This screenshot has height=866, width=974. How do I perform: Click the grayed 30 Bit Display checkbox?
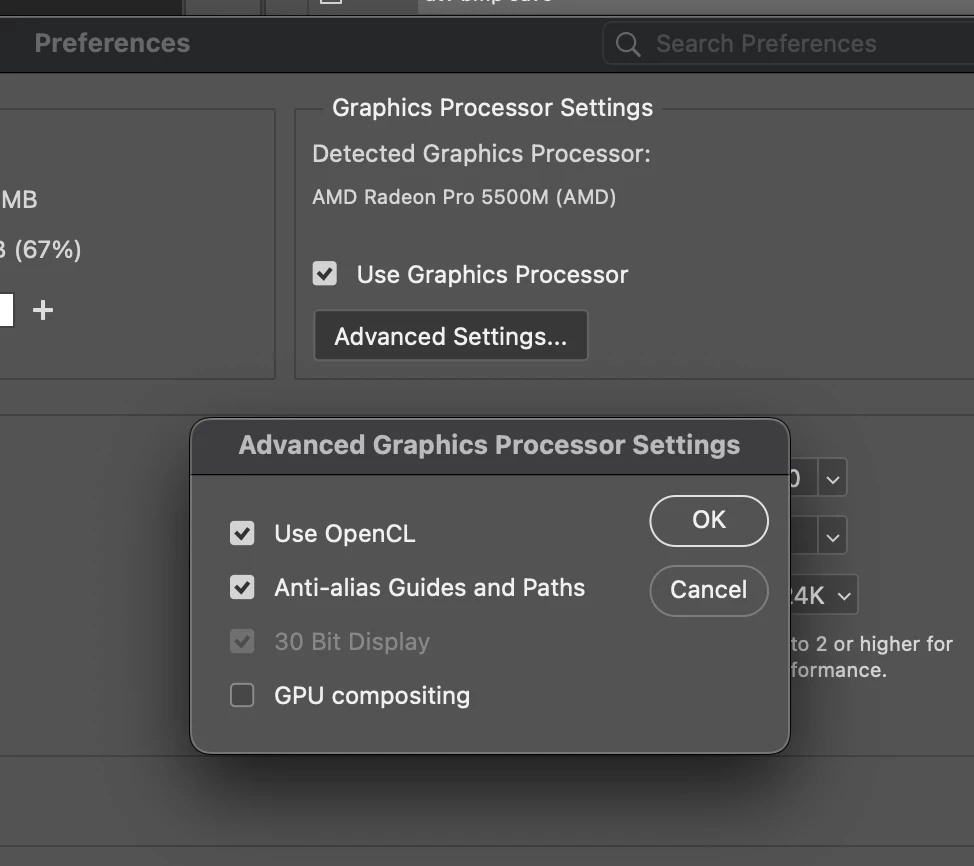tap(242, 641)
